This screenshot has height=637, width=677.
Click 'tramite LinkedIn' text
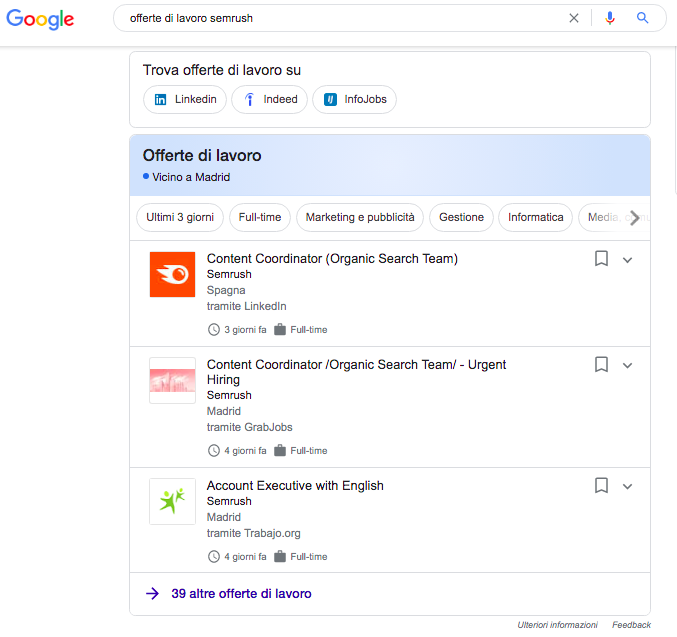[247, 306]
